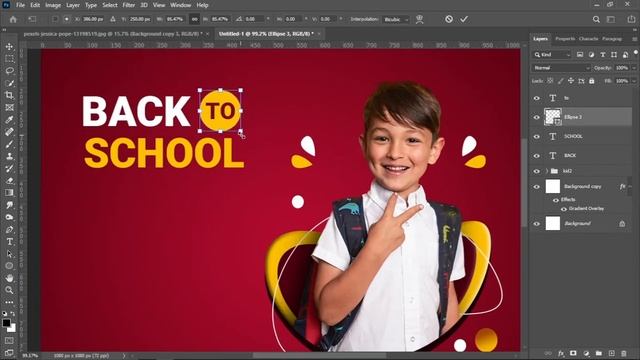
Task: Toggle Quick Mask mode
Action: [x=9, y=340]
